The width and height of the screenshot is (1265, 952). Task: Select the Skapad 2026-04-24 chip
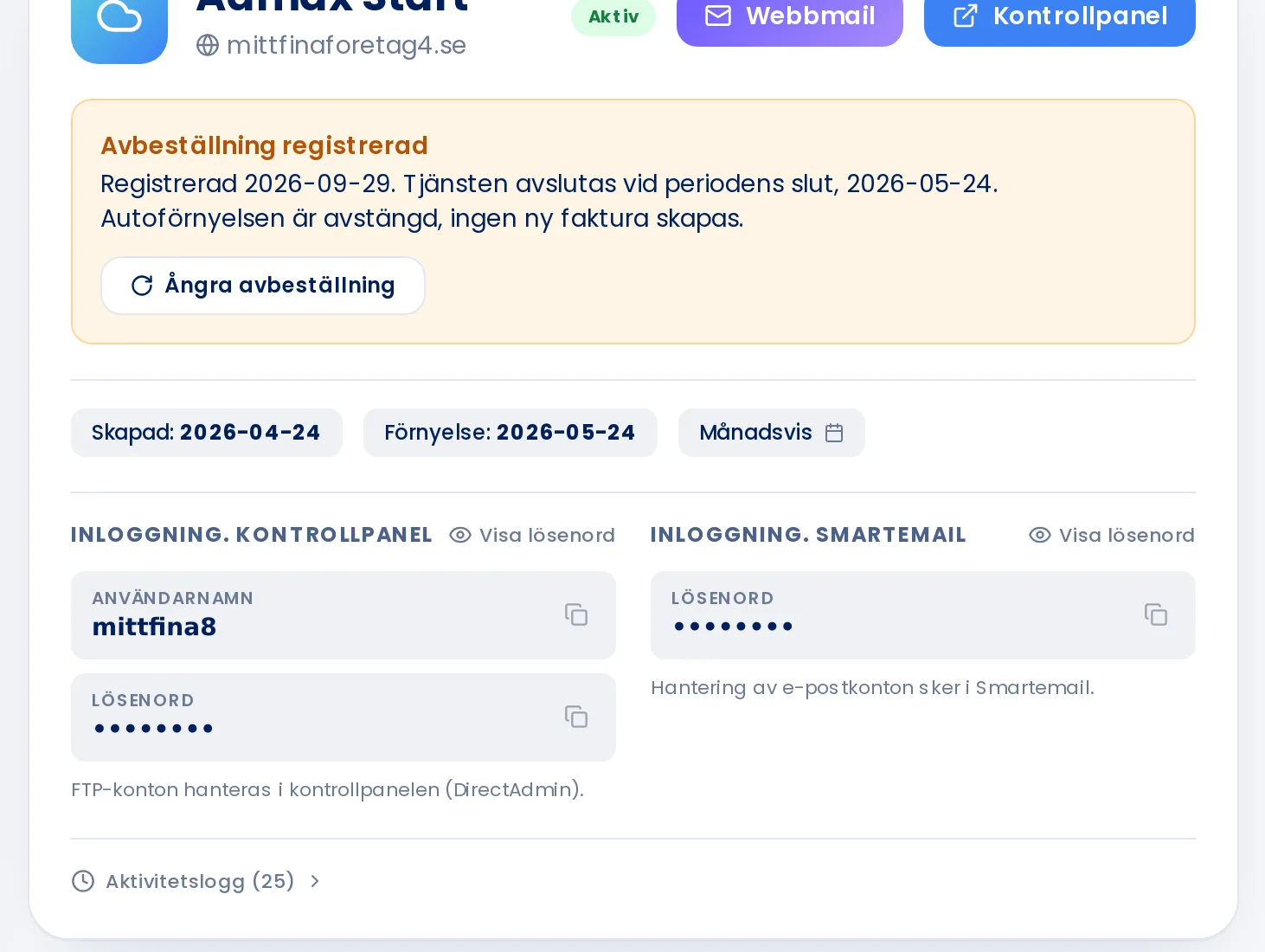pos(207,433)
